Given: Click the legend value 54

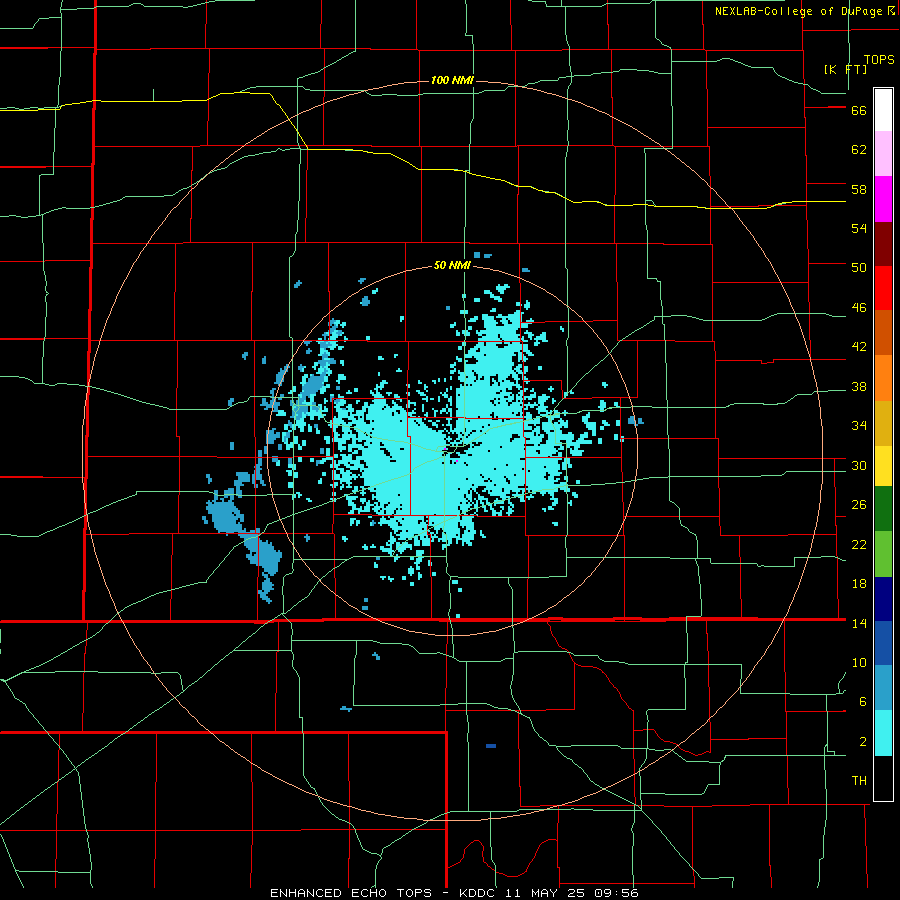Looking at the screenshot, I should (x=859, y=228).
